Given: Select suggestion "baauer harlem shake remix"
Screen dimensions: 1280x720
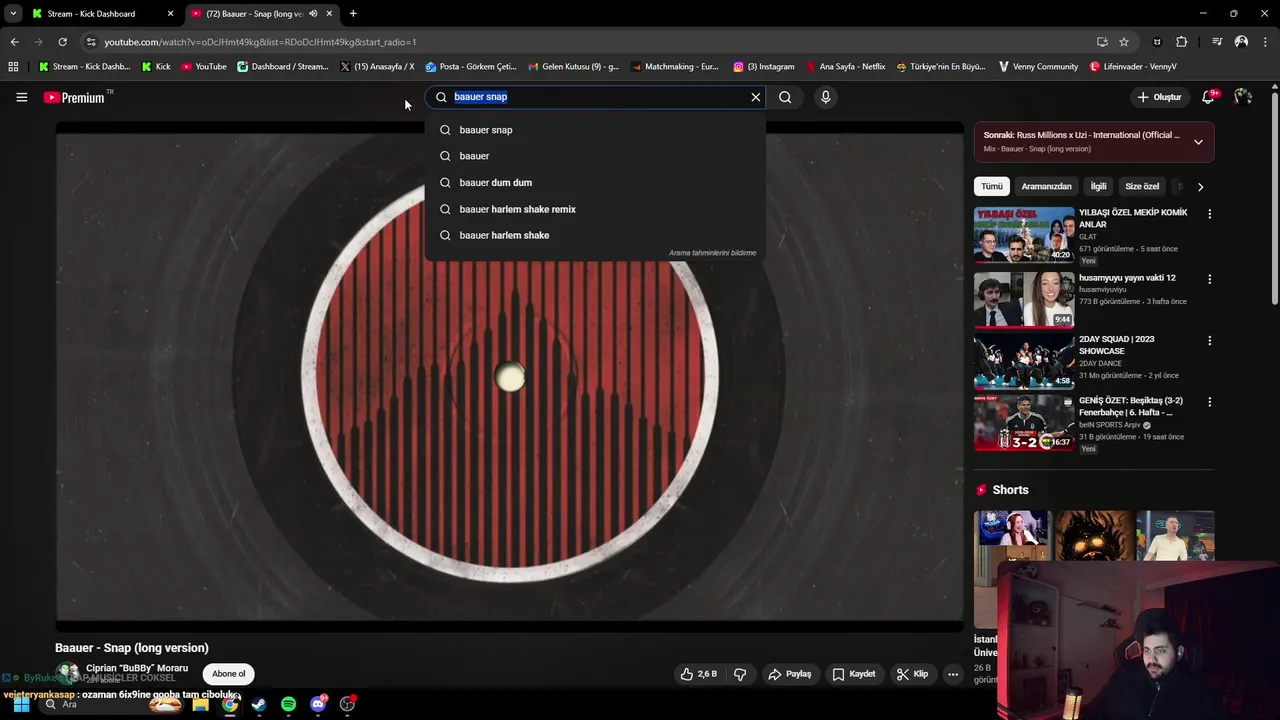Looking at the screenshot, I should [x=595, y=209].
